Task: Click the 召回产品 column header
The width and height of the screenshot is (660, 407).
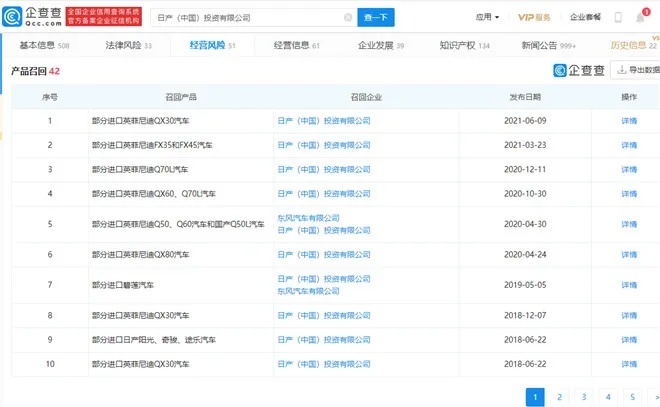Action: click(x=181, y=97)
